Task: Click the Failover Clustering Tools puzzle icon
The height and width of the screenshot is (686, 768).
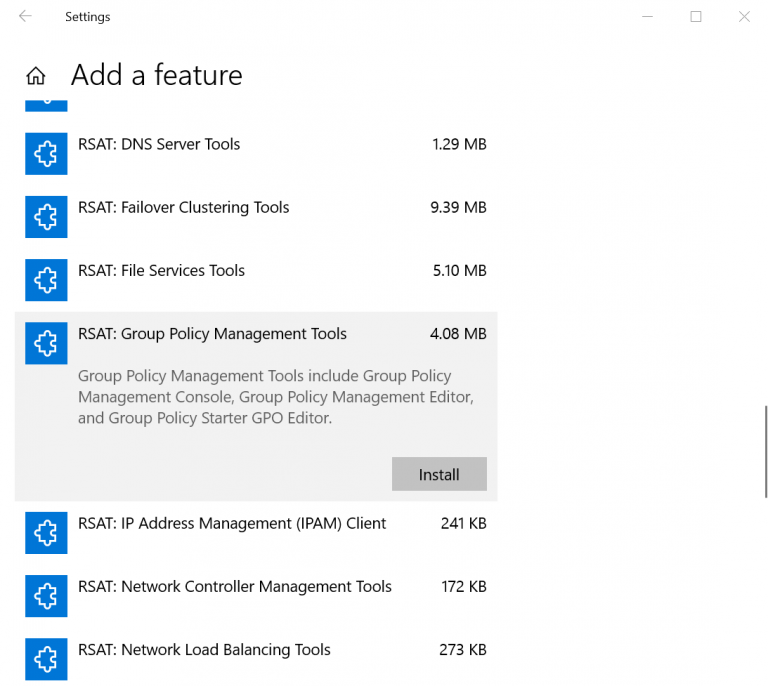Action: click(46, 217)
